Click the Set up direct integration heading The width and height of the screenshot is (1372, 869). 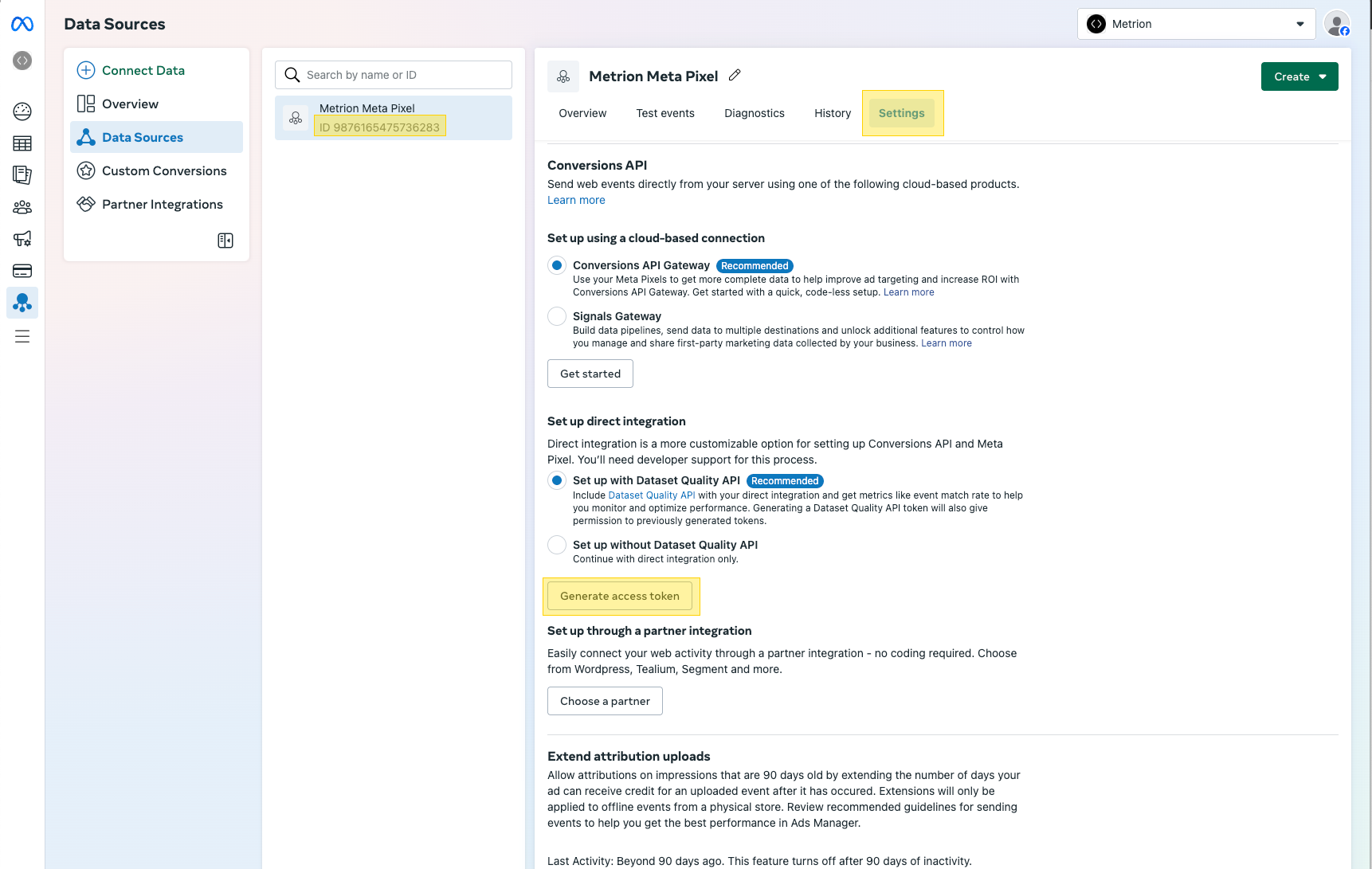[616, 421]
